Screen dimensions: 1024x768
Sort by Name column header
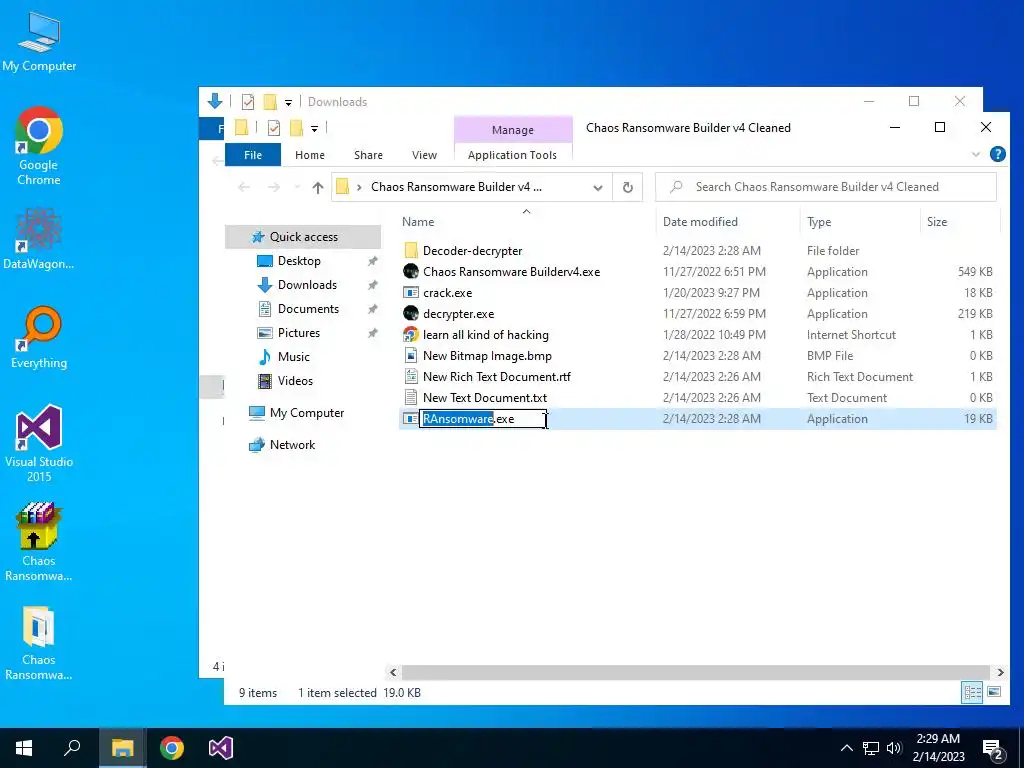(526, 222)
